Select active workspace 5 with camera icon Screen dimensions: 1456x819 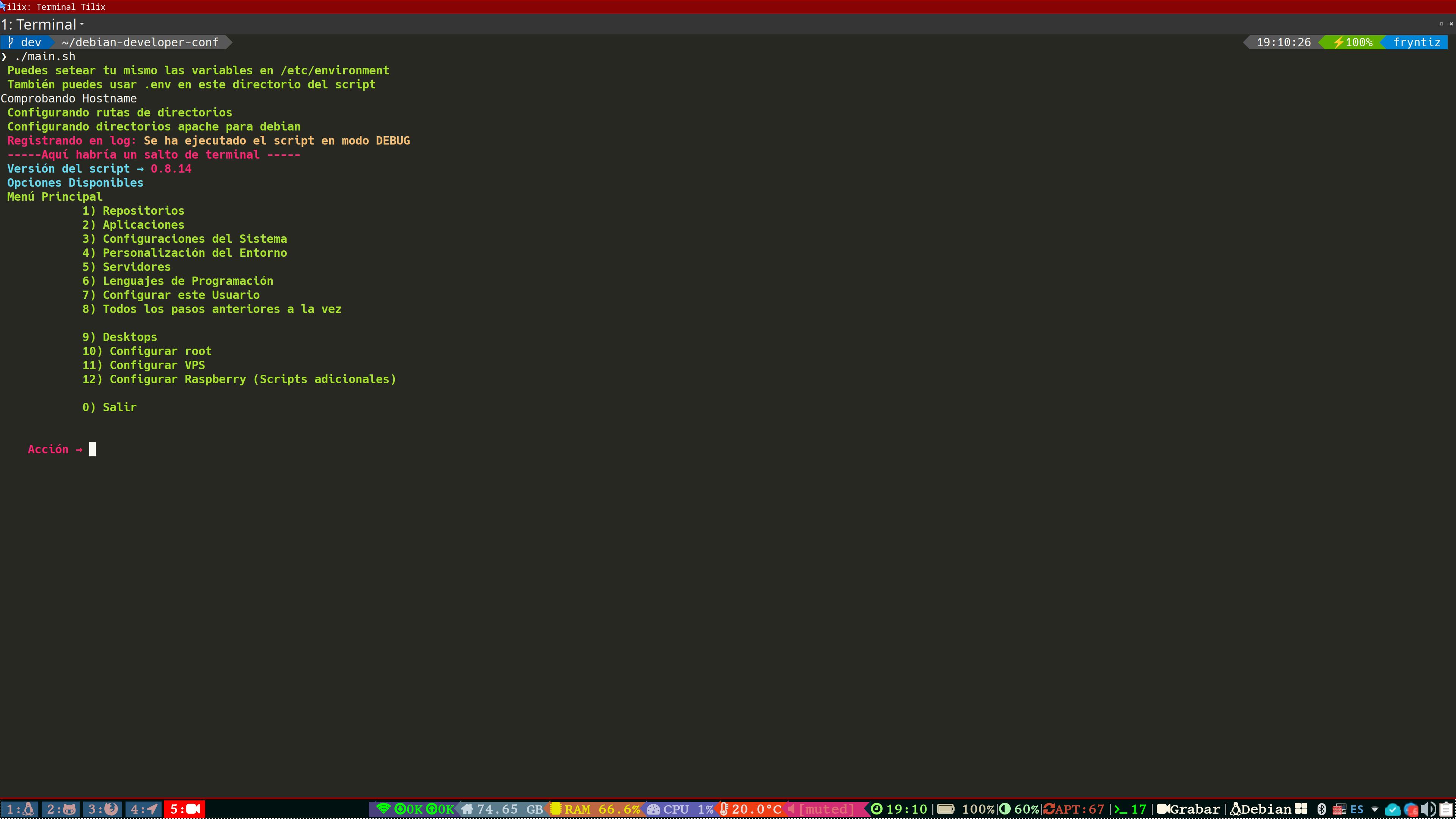tap(185, 809)
